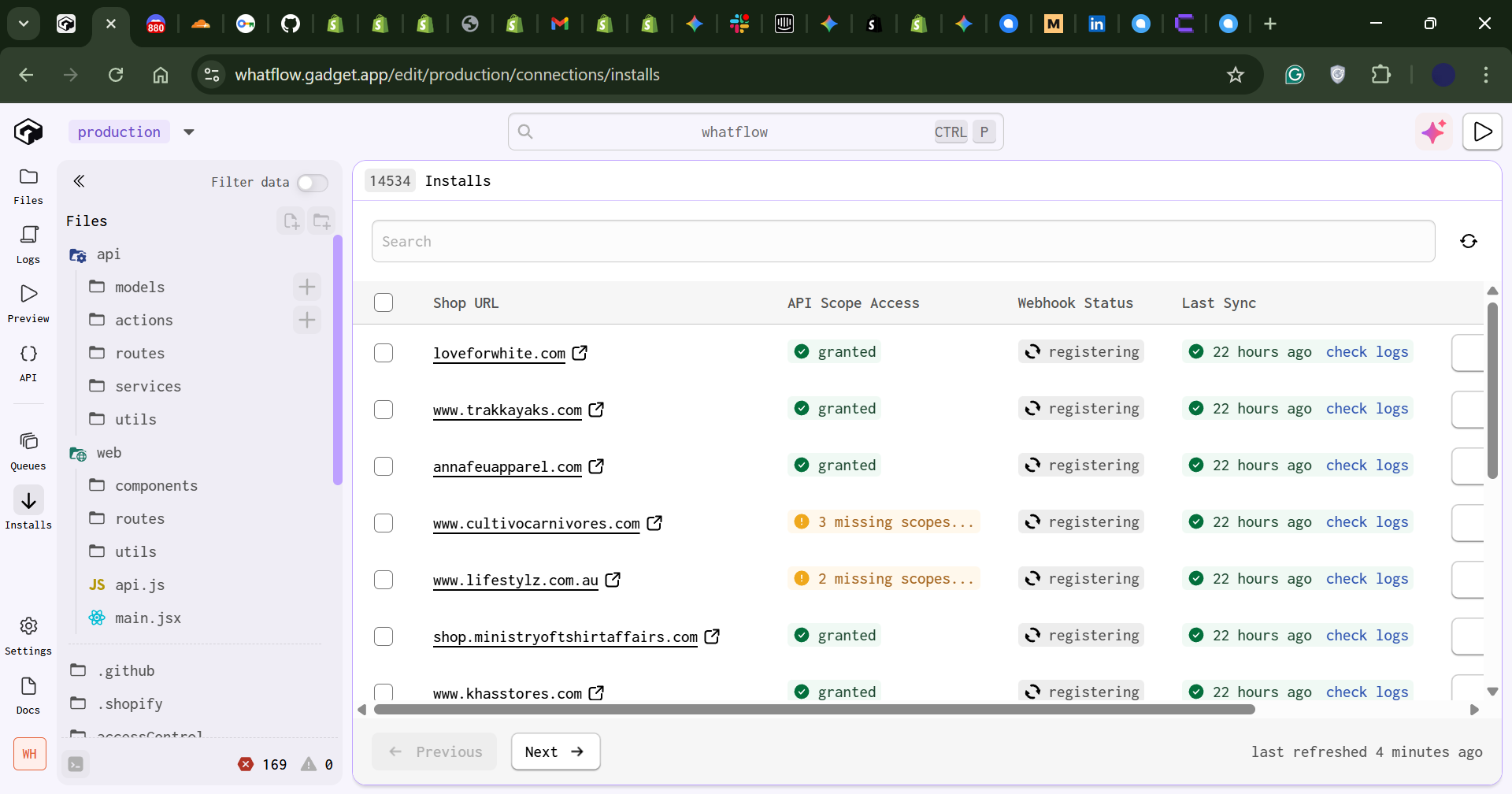The width and height of the screenshot is (1512, 794).
Task: Select the loveforwhite.com row checkbox
Action: pos(384,353)
